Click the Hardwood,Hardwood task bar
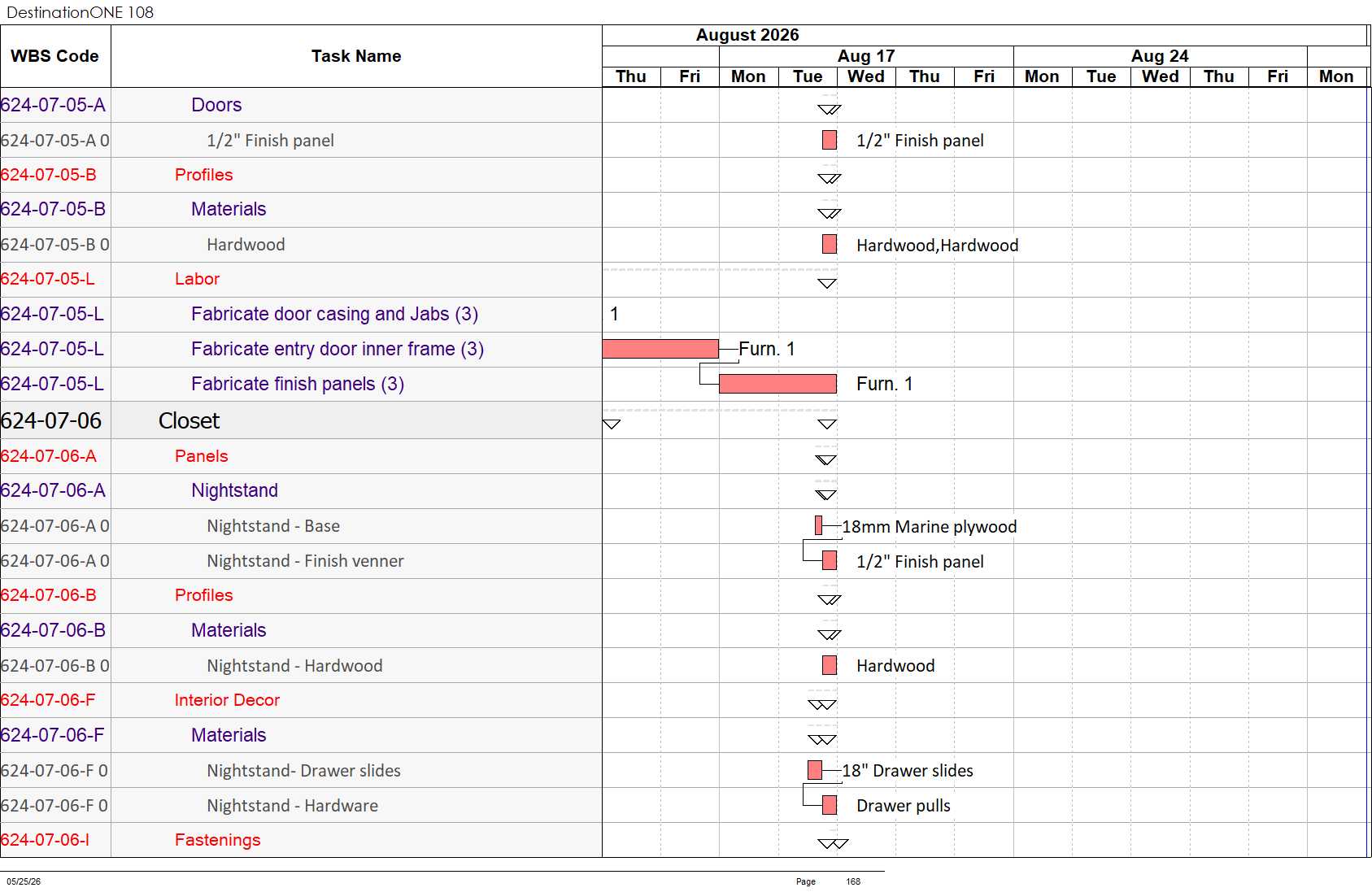The image size is (1372, 892). pos(830,244)
